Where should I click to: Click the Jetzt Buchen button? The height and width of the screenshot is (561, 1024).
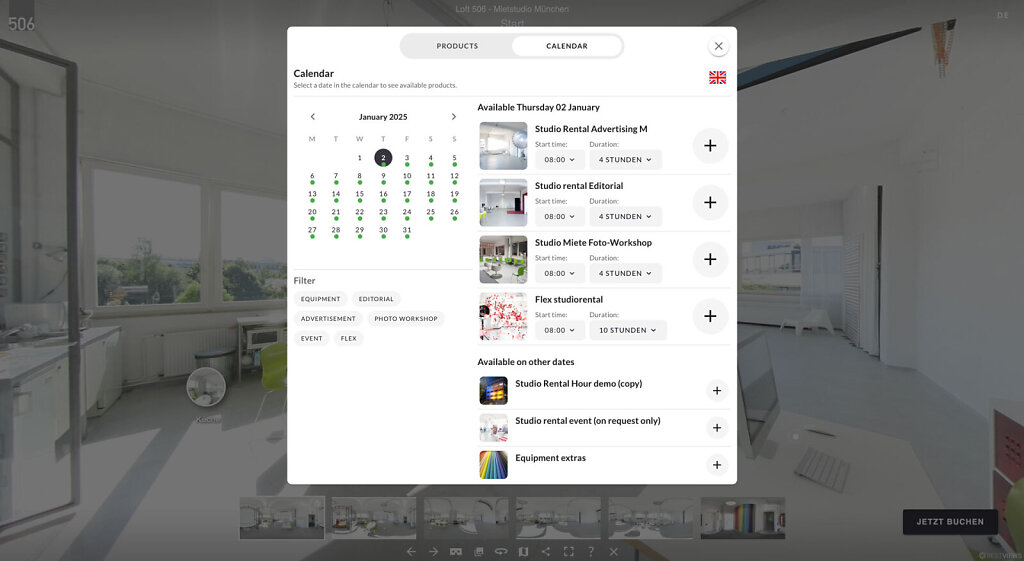[949, 522]
